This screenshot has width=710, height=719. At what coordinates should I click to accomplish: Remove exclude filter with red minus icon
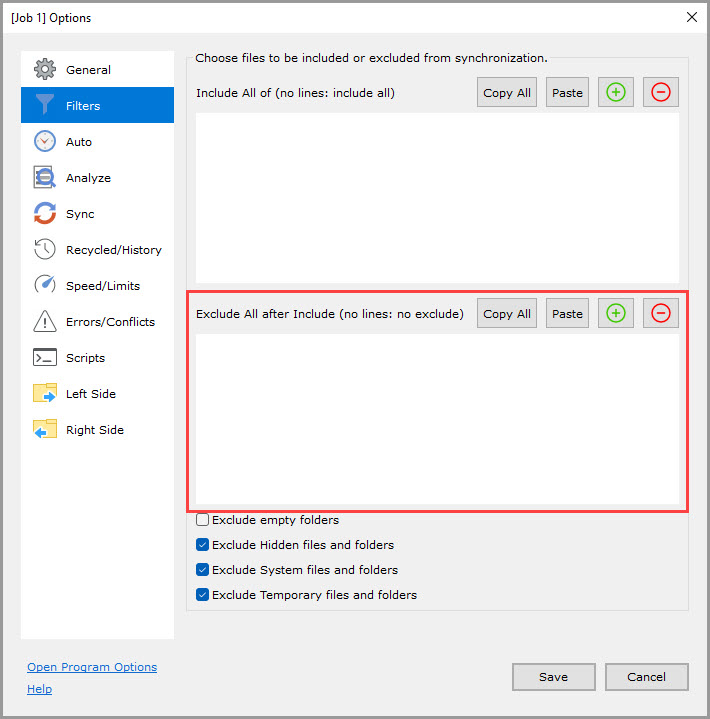(x=660, y=313)
